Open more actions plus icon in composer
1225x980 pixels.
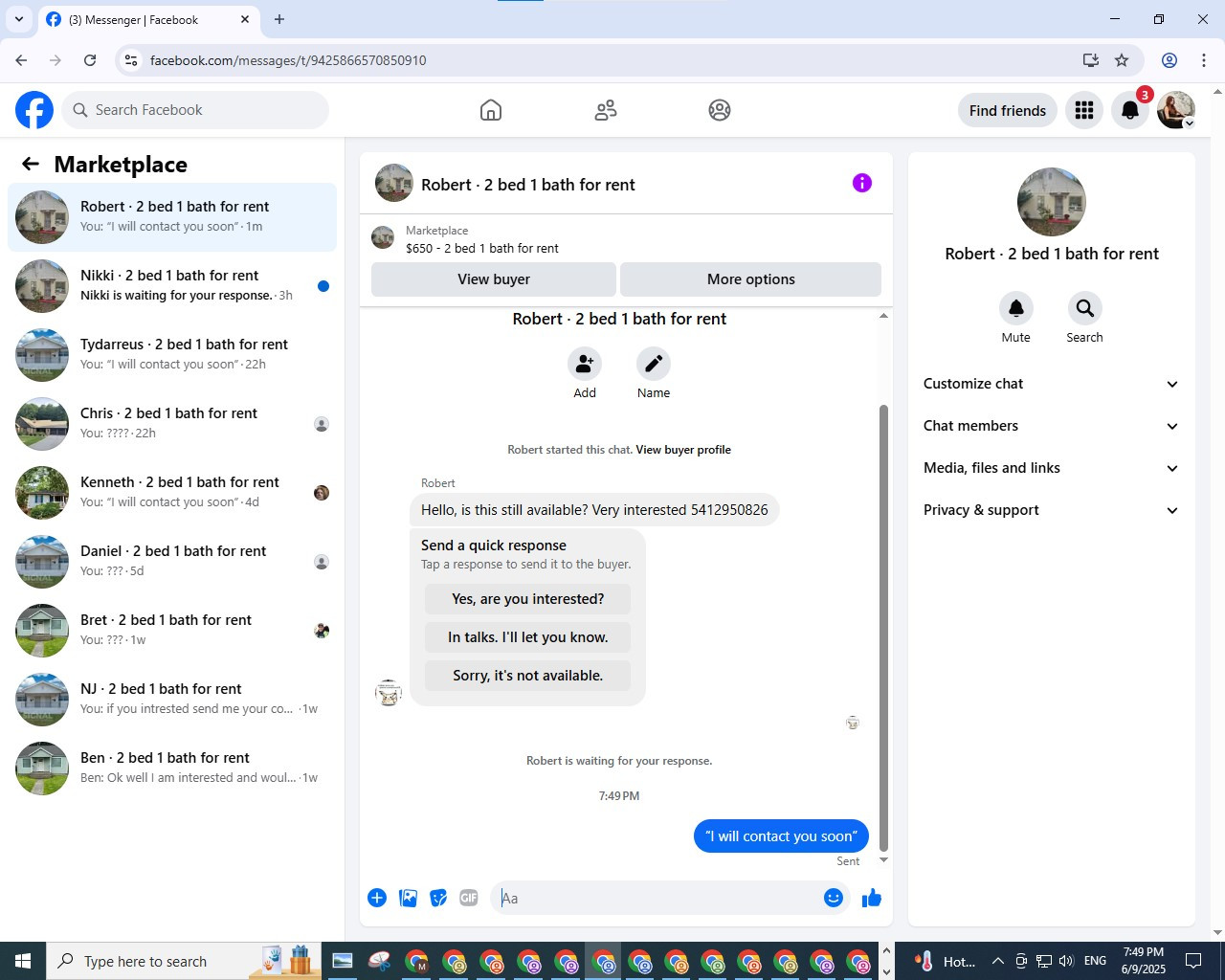[x=377, y=898]
